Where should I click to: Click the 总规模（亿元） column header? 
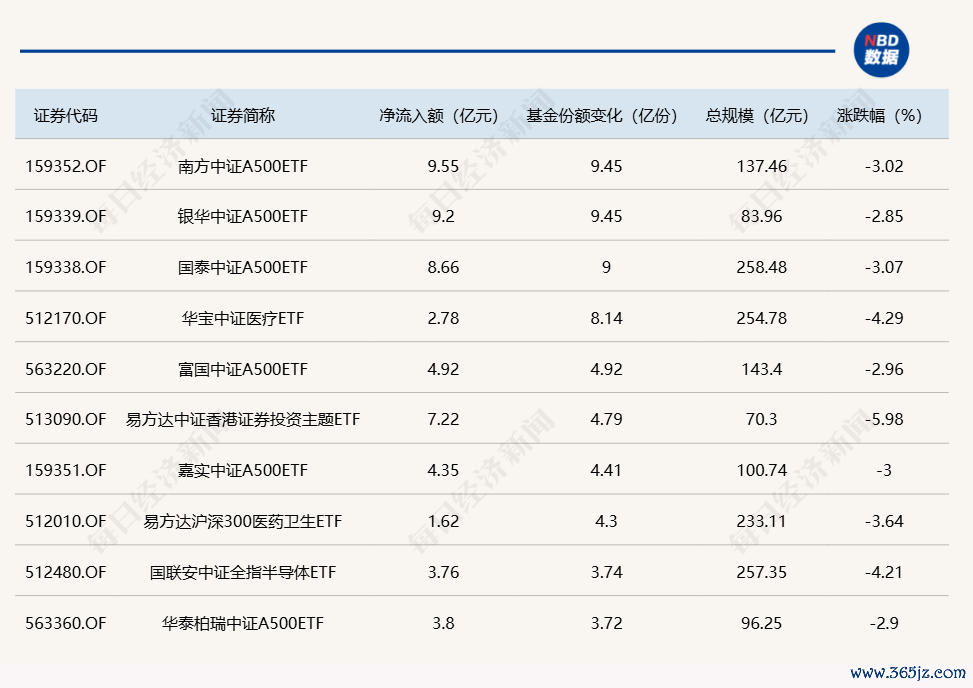pyautogui.click(x=757, y=115)
